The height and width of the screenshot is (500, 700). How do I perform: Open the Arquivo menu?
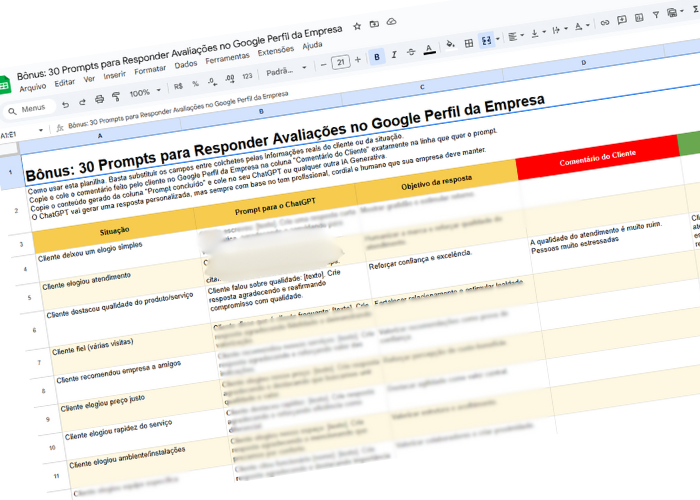coord(33,87)
